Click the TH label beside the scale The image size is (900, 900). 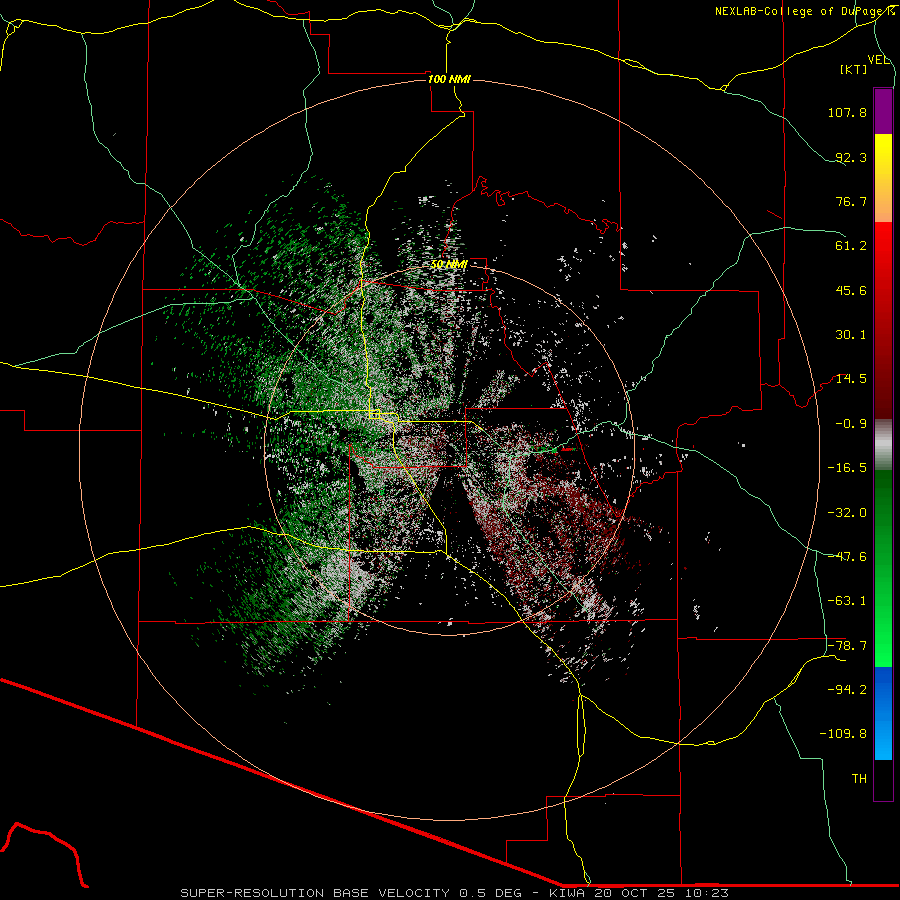pos(859,779)
